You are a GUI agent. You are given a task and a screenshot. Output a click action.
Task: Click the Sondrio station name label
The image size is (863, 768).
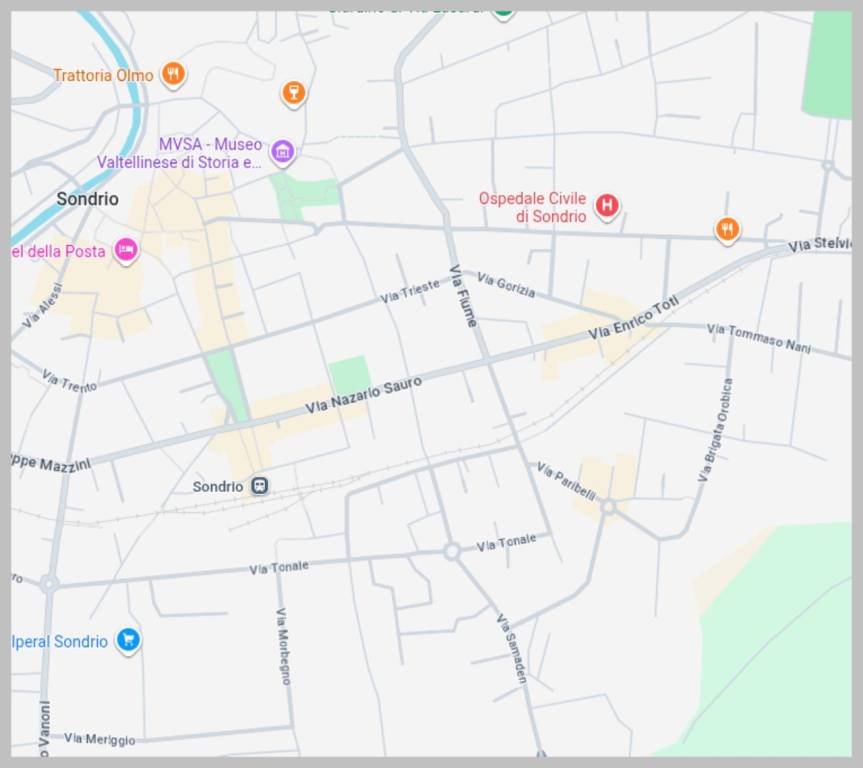(218, 487)
